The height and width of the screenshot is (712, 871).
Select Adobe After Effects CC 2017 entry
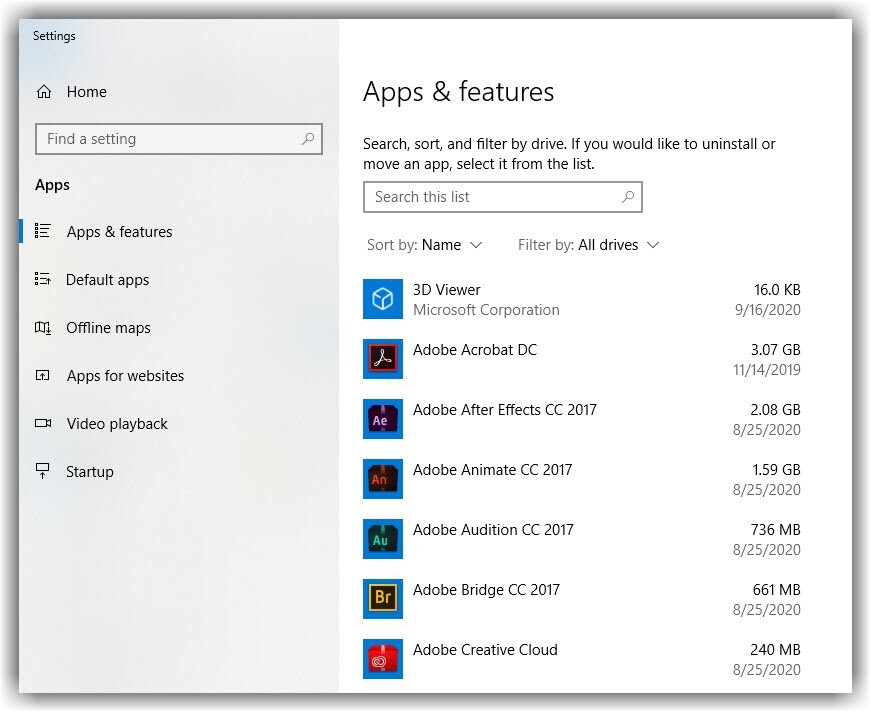tap(504, 409)
